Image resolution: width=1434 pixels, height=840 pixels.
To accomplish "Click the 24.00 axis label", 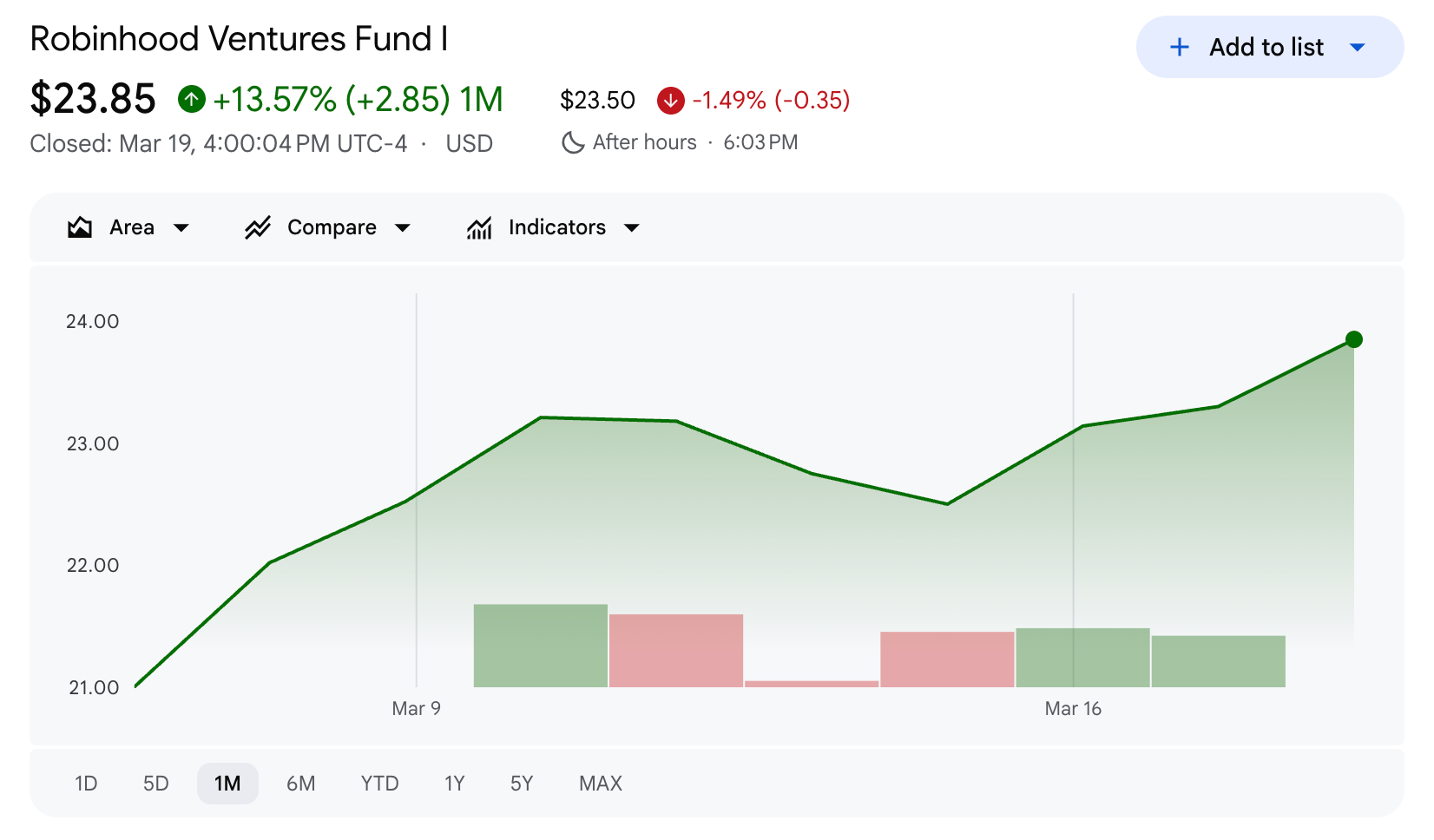I will (x=93, y=322).
